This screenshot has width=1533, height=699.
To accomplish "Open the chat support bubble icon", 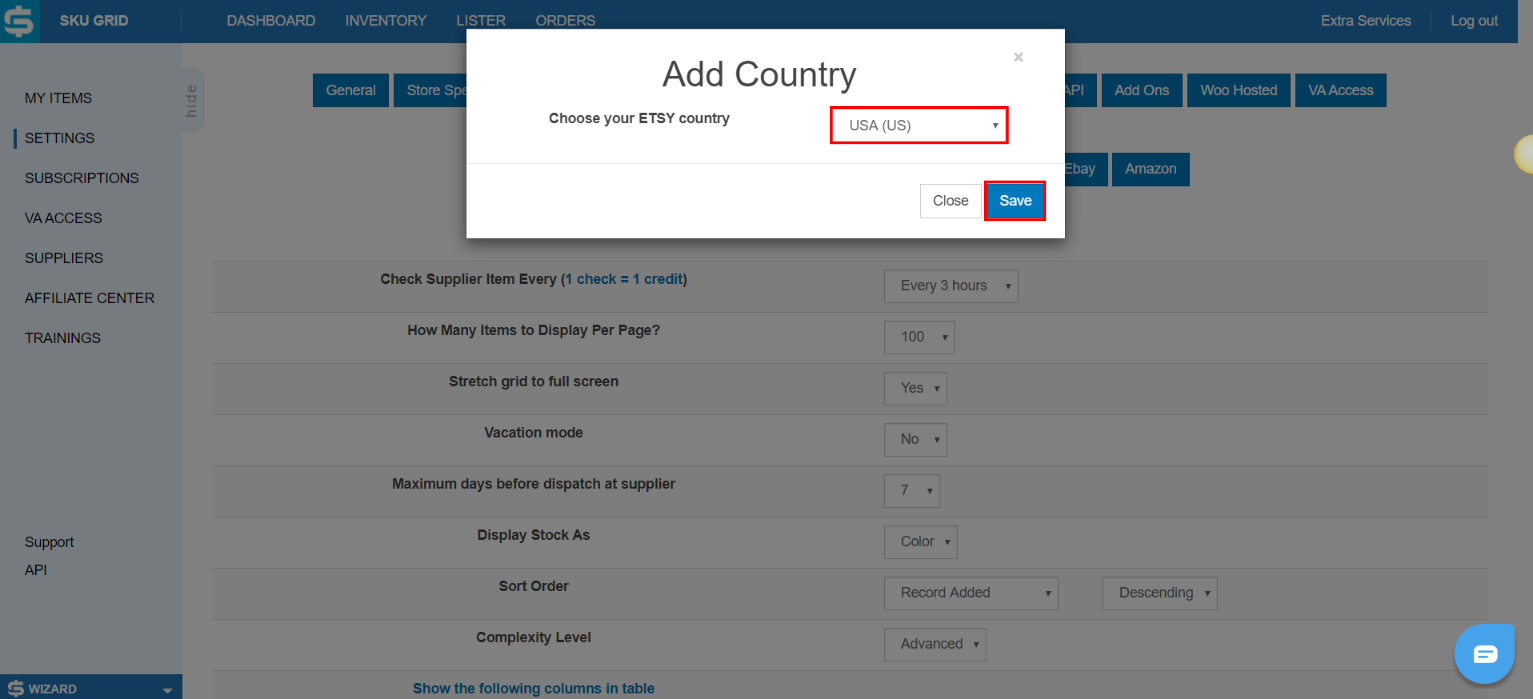I will pos(1485,654).
